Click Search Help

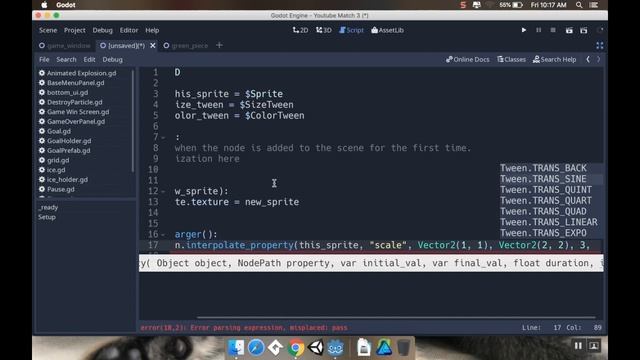tap(554, 60)
